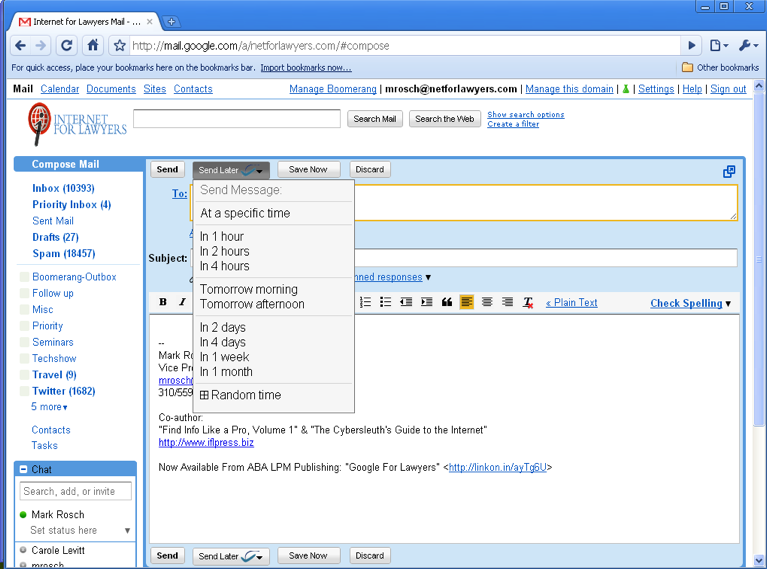Go back with the browser back arrow
Viewport: 767px width, 569px height.
click(x=20, y=46)
